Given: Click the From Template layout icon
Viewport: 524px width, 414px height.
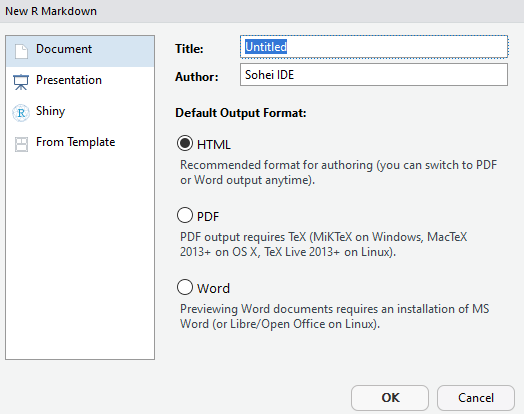Looking at the screenshot, I should (x=21, y=144).
